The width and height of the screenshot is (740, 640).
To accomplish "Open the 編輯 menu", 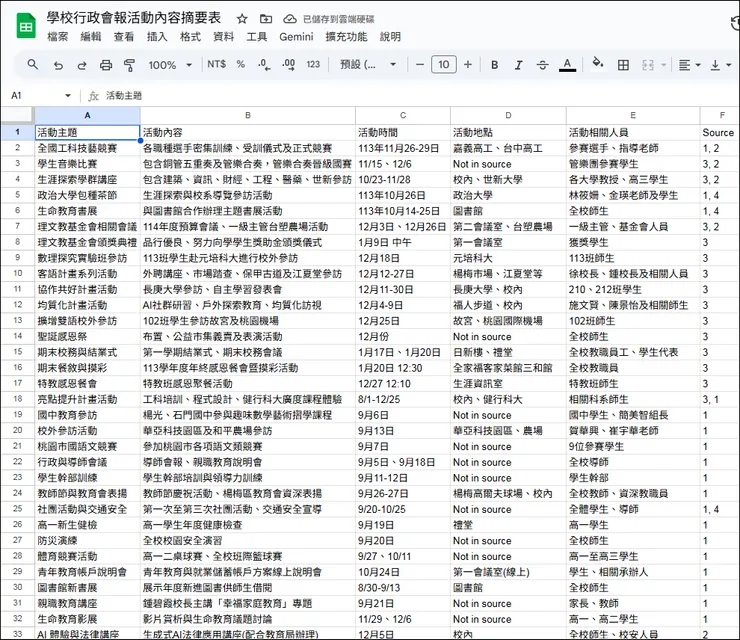I will 91,37.
